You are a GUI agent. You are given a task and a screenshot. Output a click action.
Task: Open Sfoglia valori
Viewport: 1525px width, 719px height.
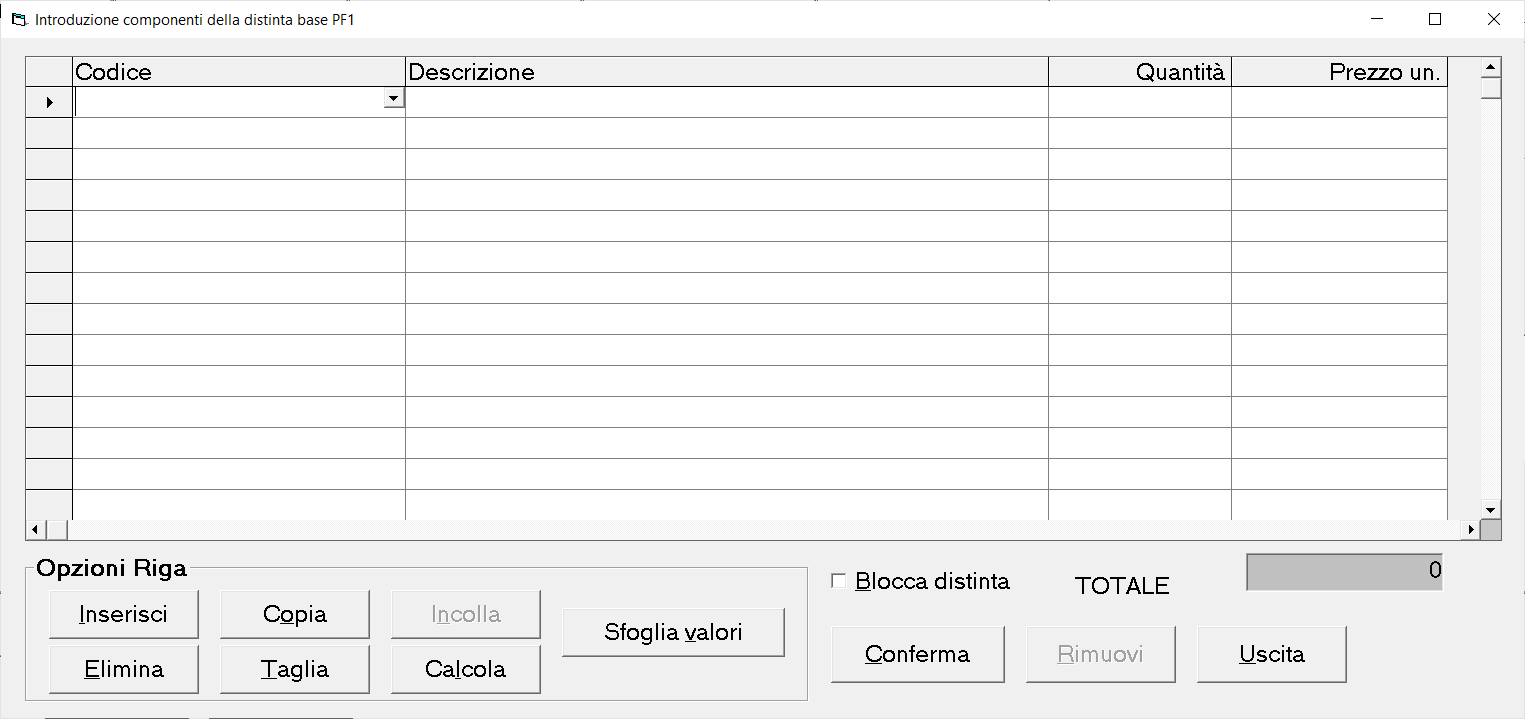coord(673,632)
